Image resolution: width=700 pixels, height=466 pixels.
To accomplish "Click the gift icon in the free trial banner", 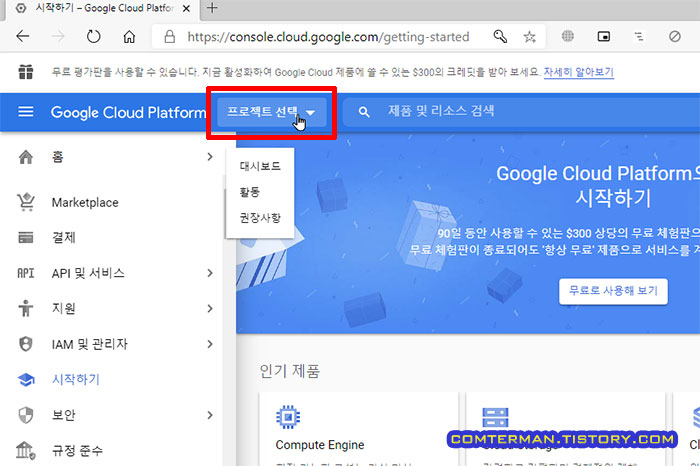I will pos(26,71).
